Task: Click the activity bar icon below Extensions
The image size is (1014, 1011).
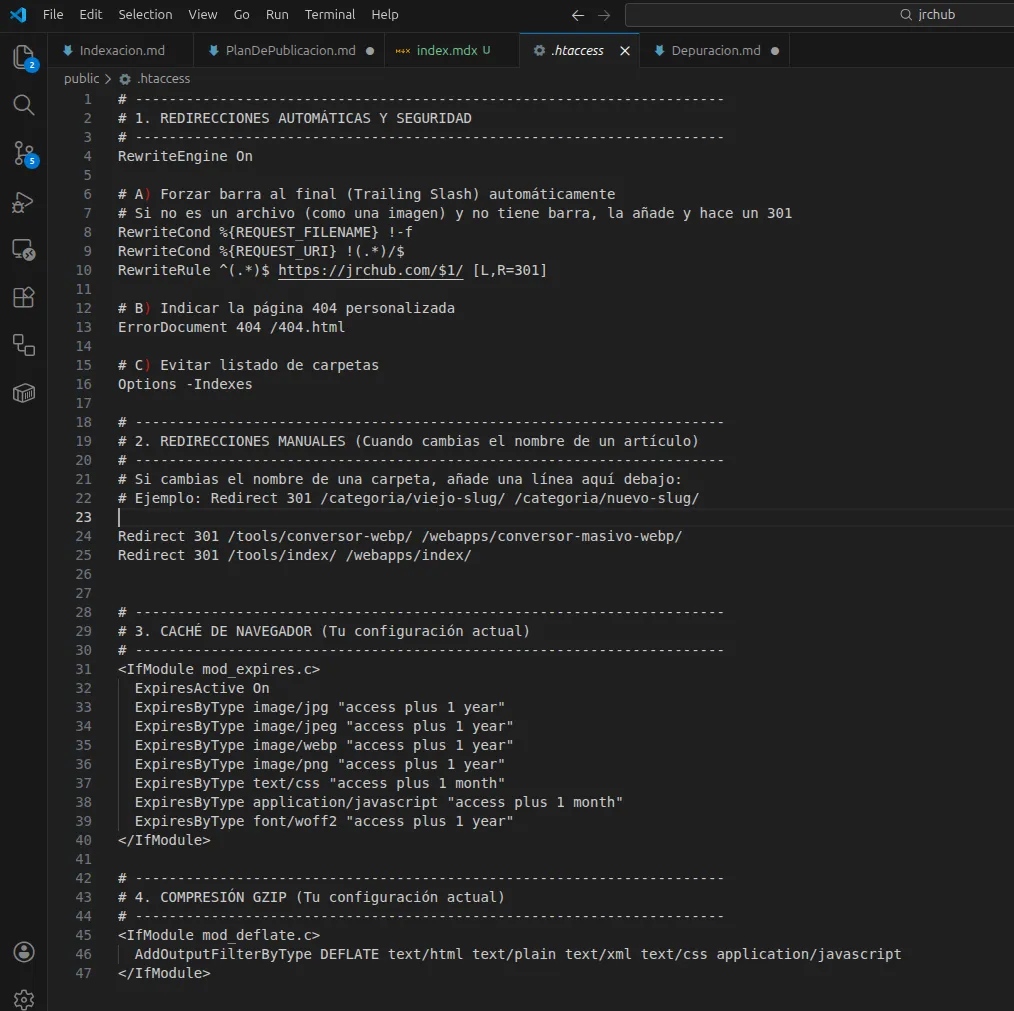Action: [x=24, y=345]
